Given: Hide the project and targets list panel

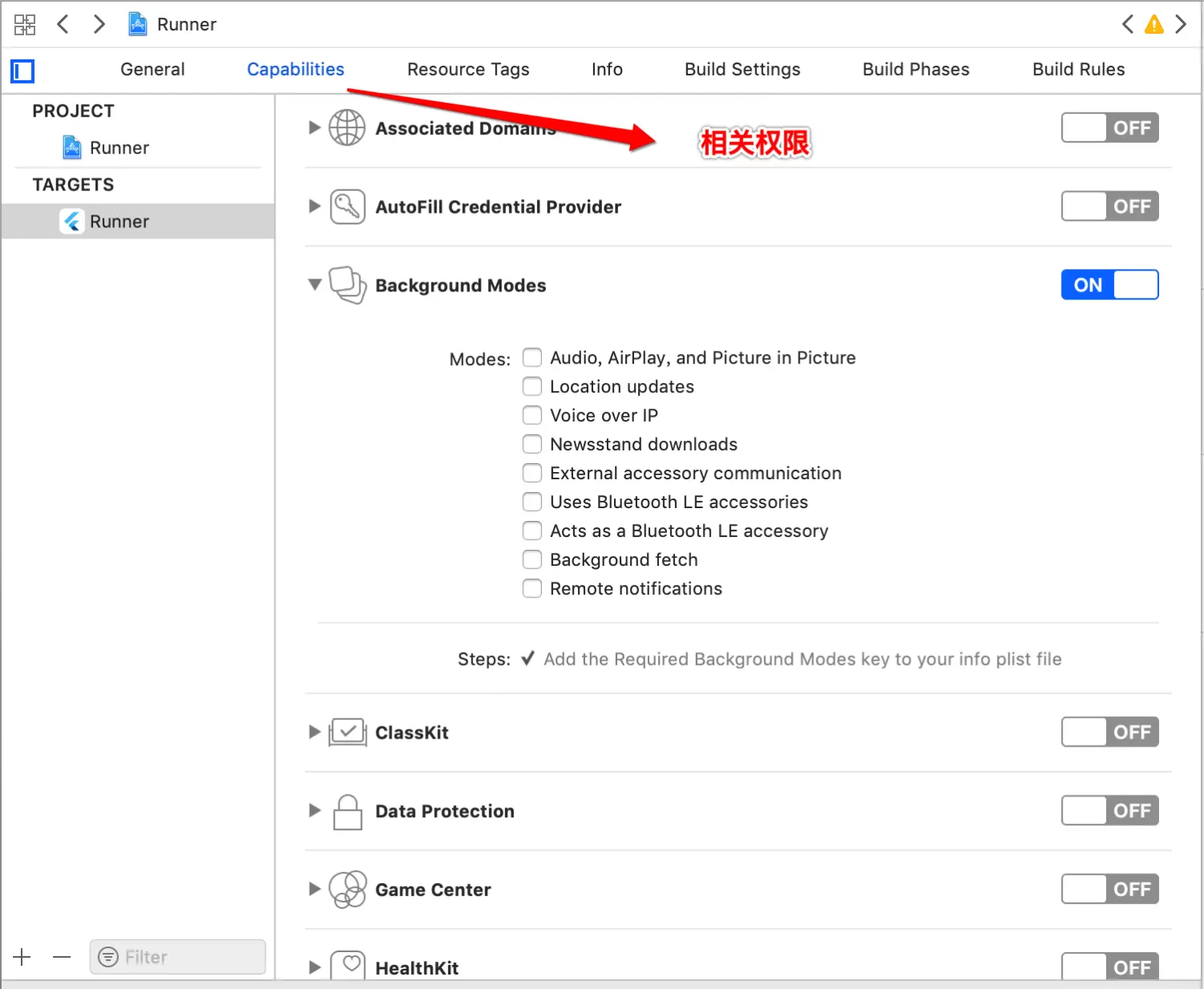Looking at the screenshot, I should pos(22,71).
